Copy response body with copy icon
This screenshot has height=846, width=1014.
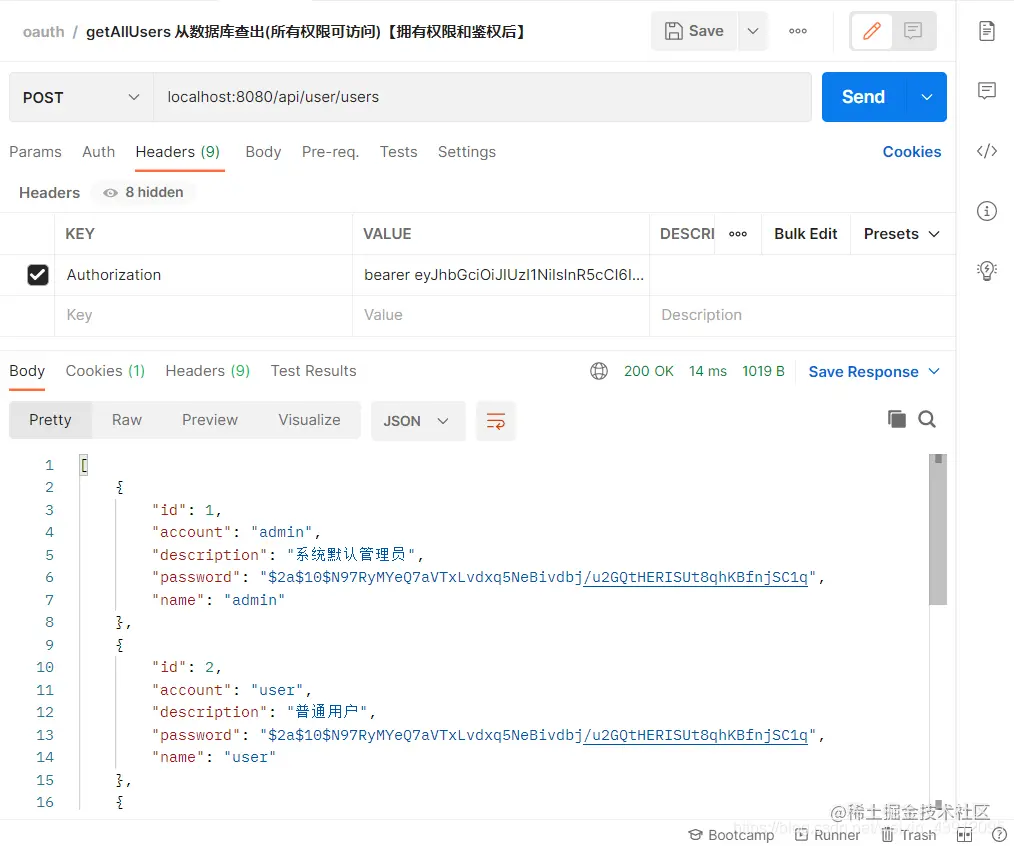pos(896,419)
